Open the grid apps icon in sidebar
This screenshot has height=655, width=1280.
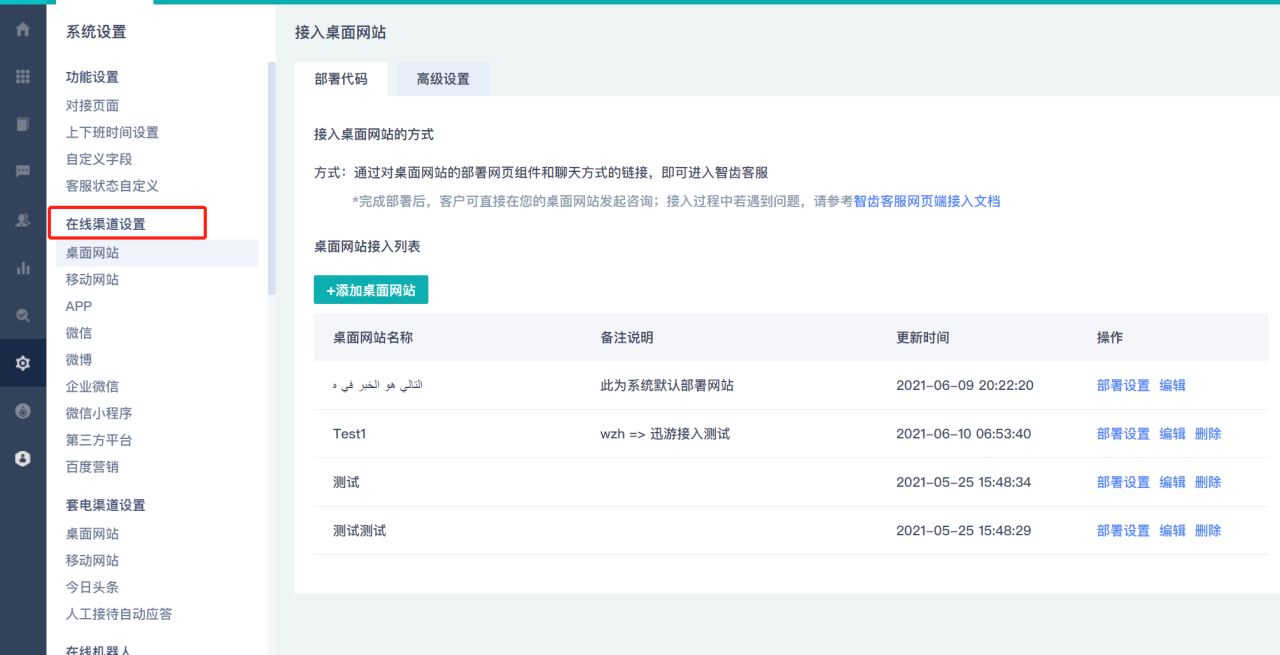click(x=22, y=77)
